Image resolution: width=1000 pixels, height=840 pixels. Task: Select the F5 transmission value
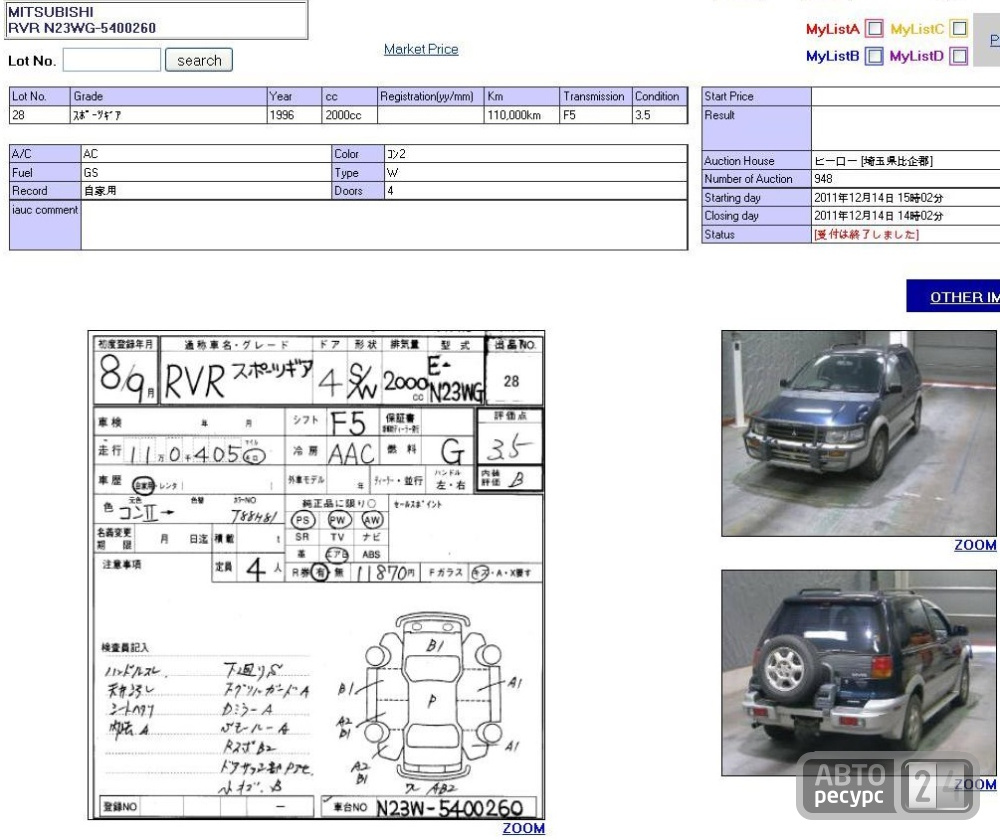[569, 115]
